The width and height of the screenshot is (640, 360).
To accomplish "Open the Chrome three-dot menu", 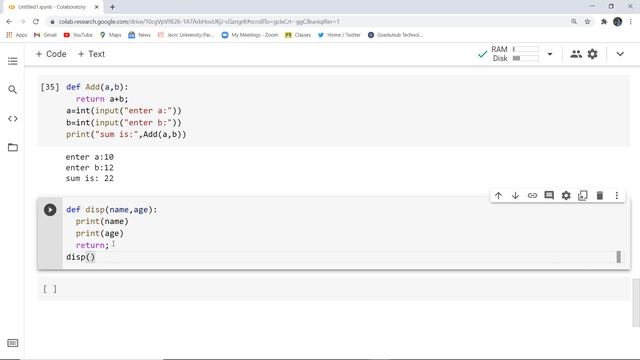I will pos(631,22).
